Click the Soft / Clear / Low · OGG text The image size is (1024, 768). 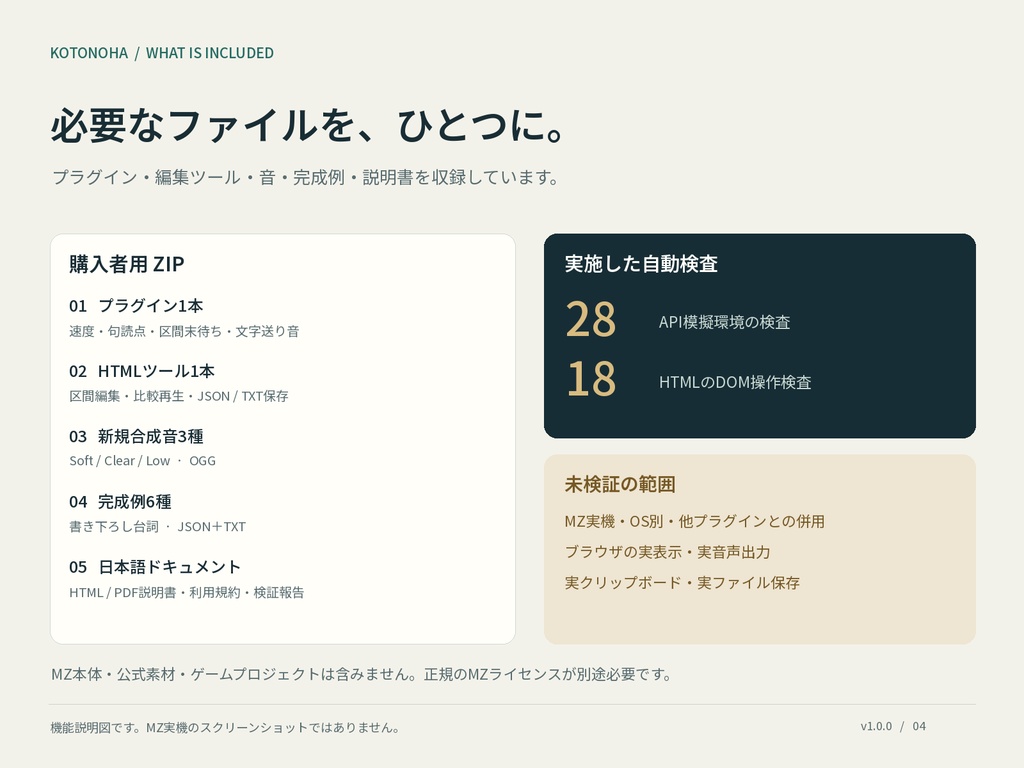pyautogui.click(x=142, y=460)
